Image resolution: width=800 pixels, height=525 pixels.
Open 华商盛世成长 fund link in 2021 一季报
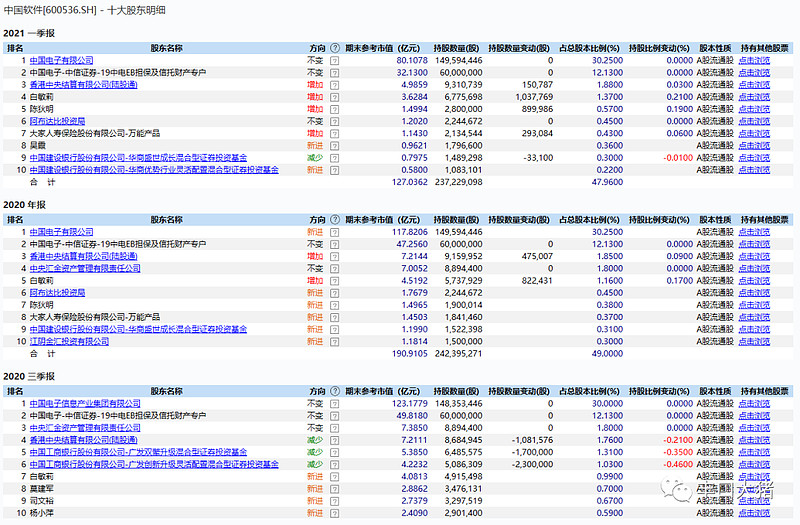[x=138, y=158]
